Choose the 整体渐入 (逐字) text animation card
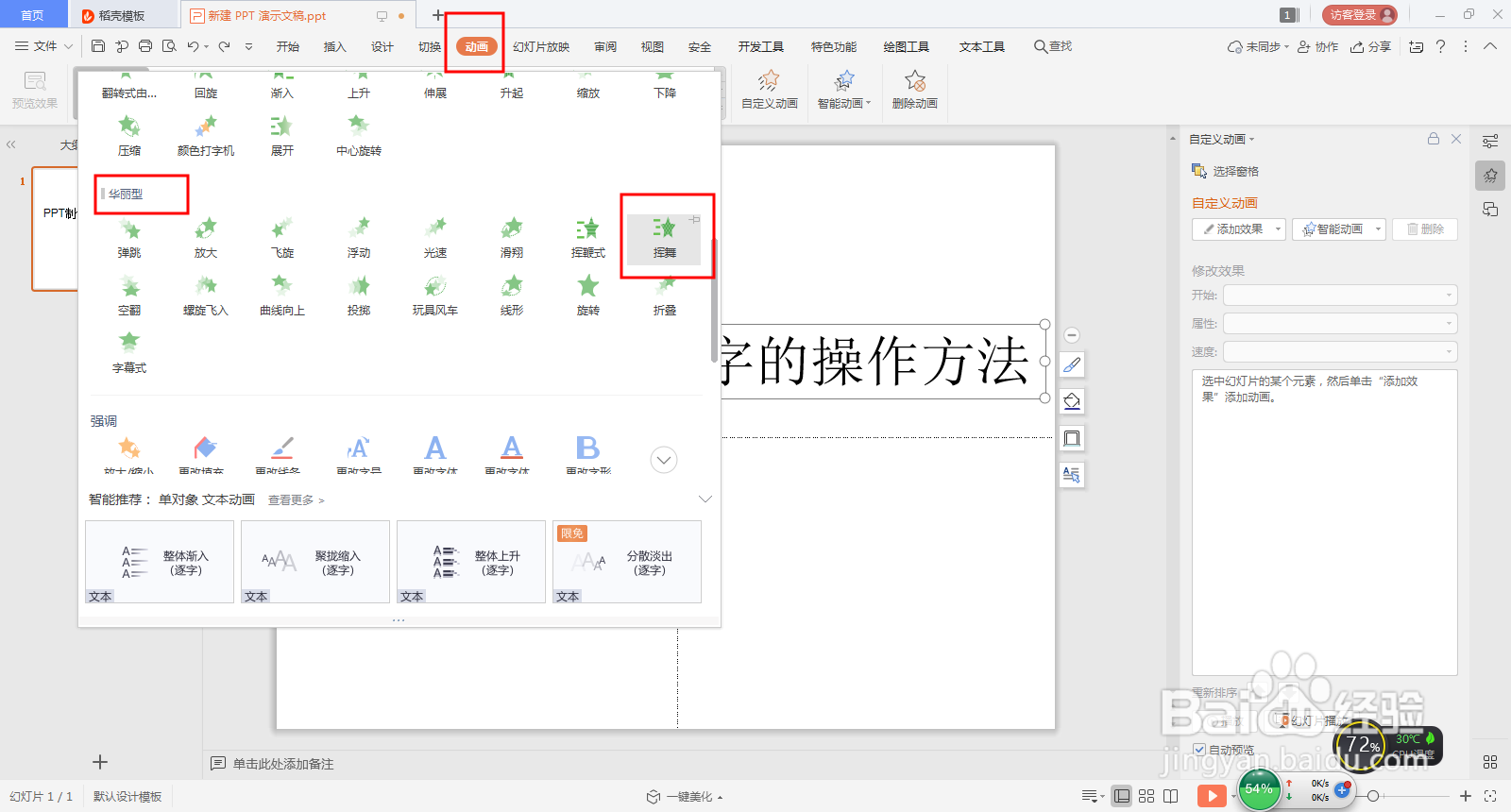Screen dimensions: 1511x812 pos(160,562)
